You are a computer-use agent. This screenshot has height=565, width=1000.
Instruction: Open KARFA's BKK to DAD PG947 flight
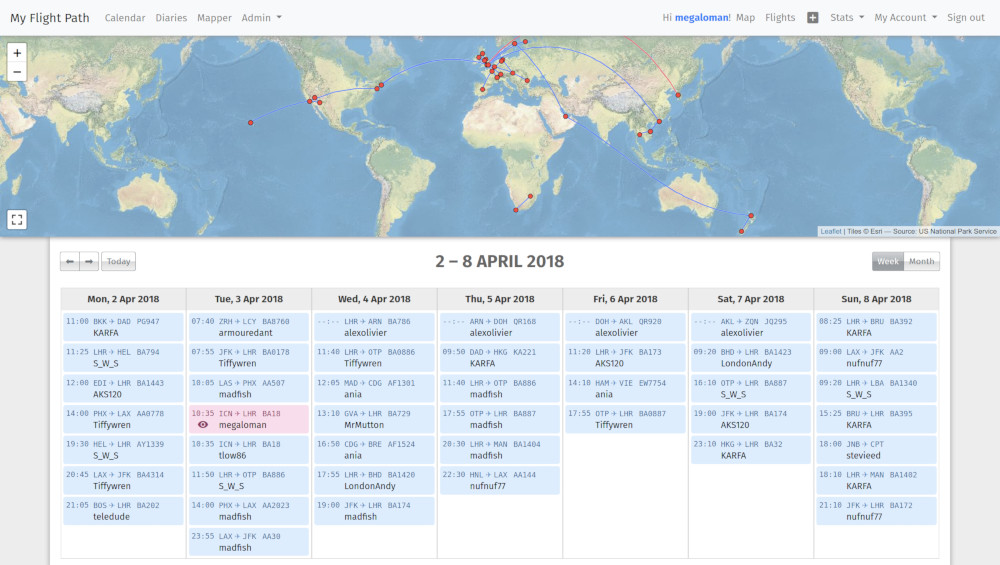[123, 327]
